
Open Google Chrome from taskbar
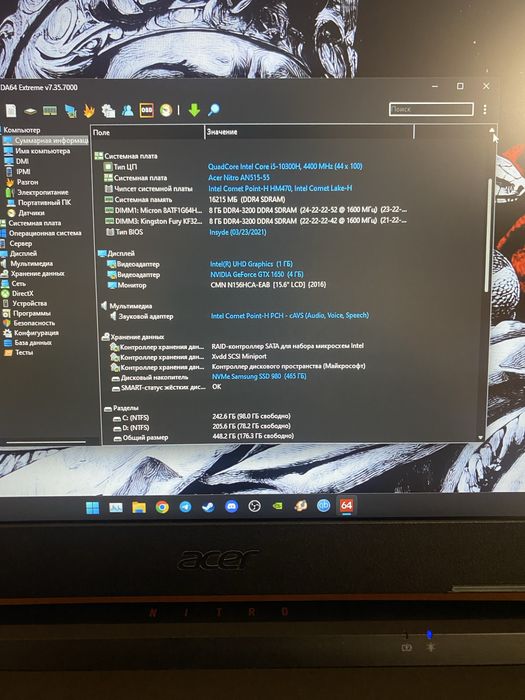coord(162,507)
